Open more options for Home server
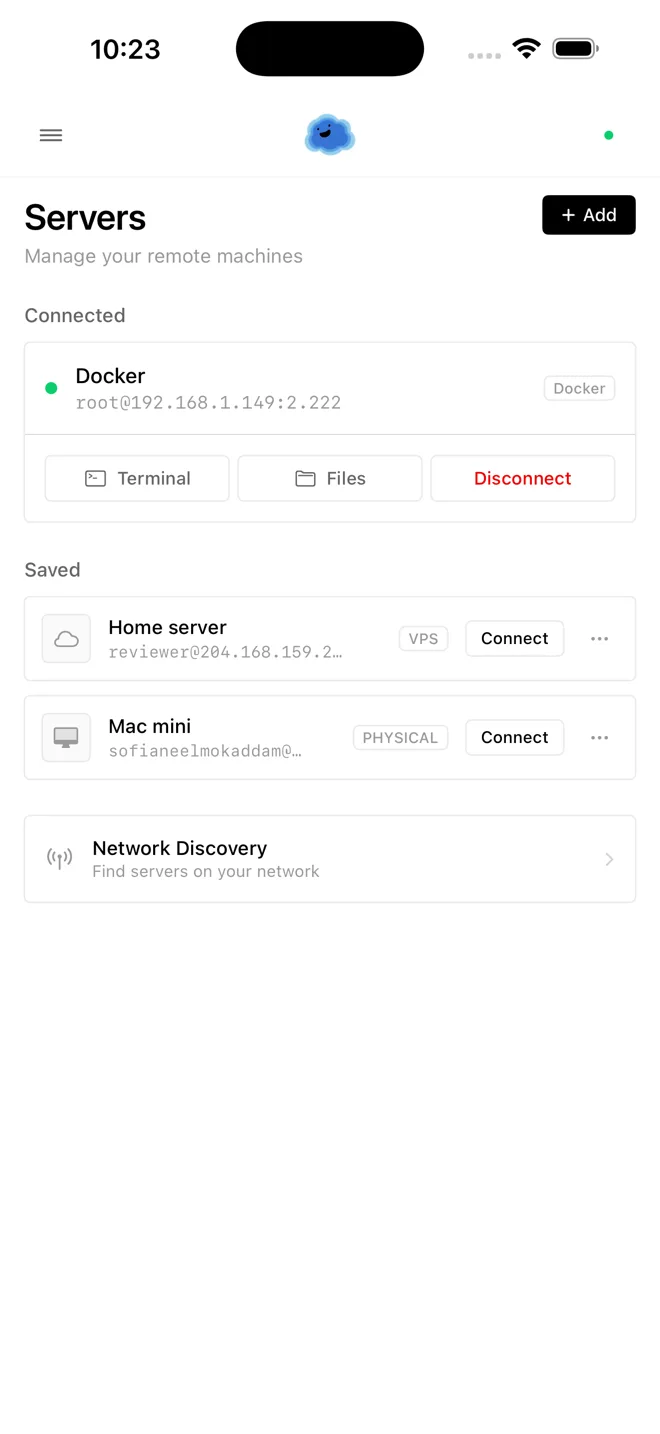The width and height of the screenshot is (660, 1434). coord(599,639)
